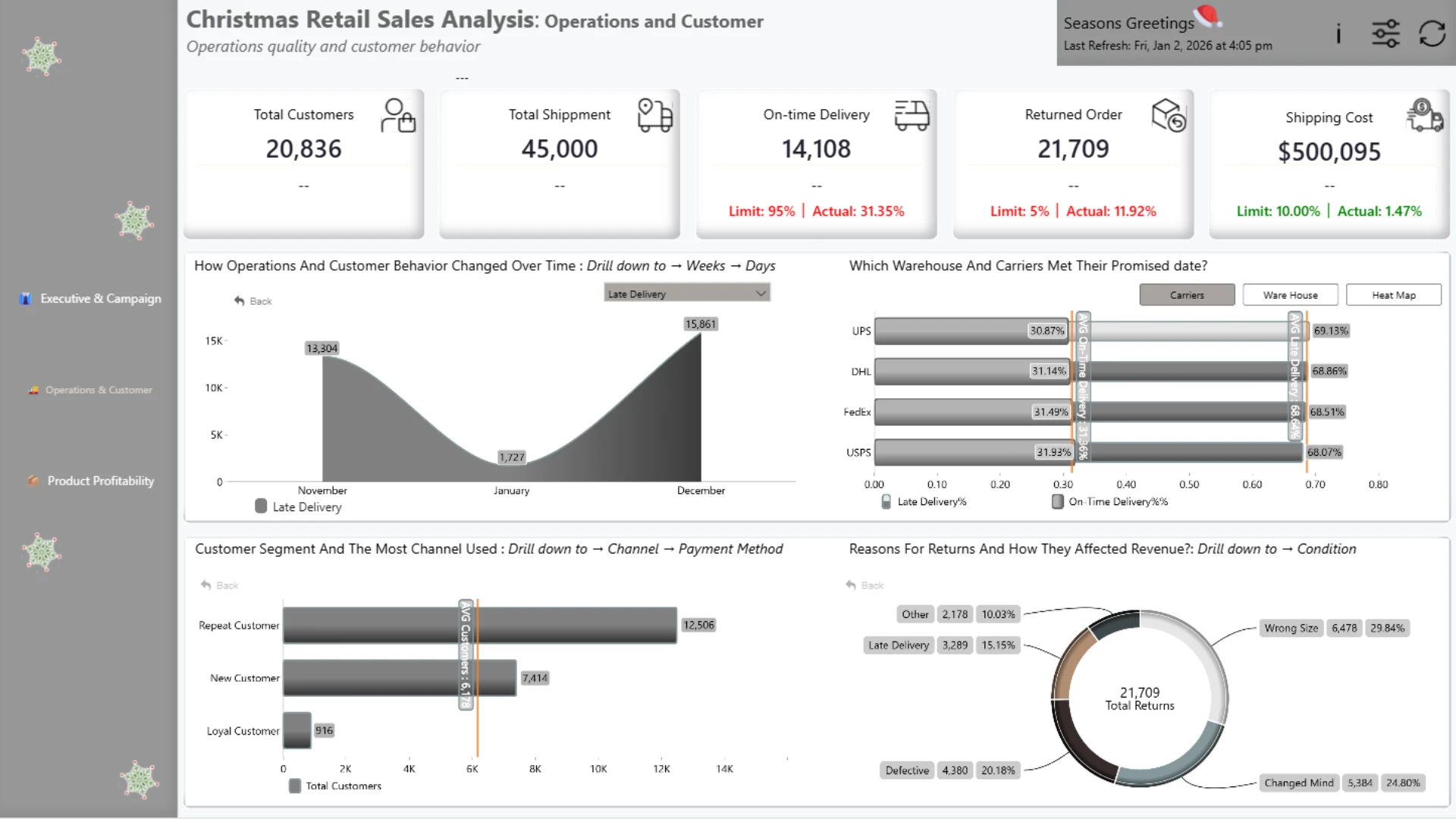Click Back arrow on customer segment chart
This screenshot has width=1456, height=819.
[x=219, y=585]
